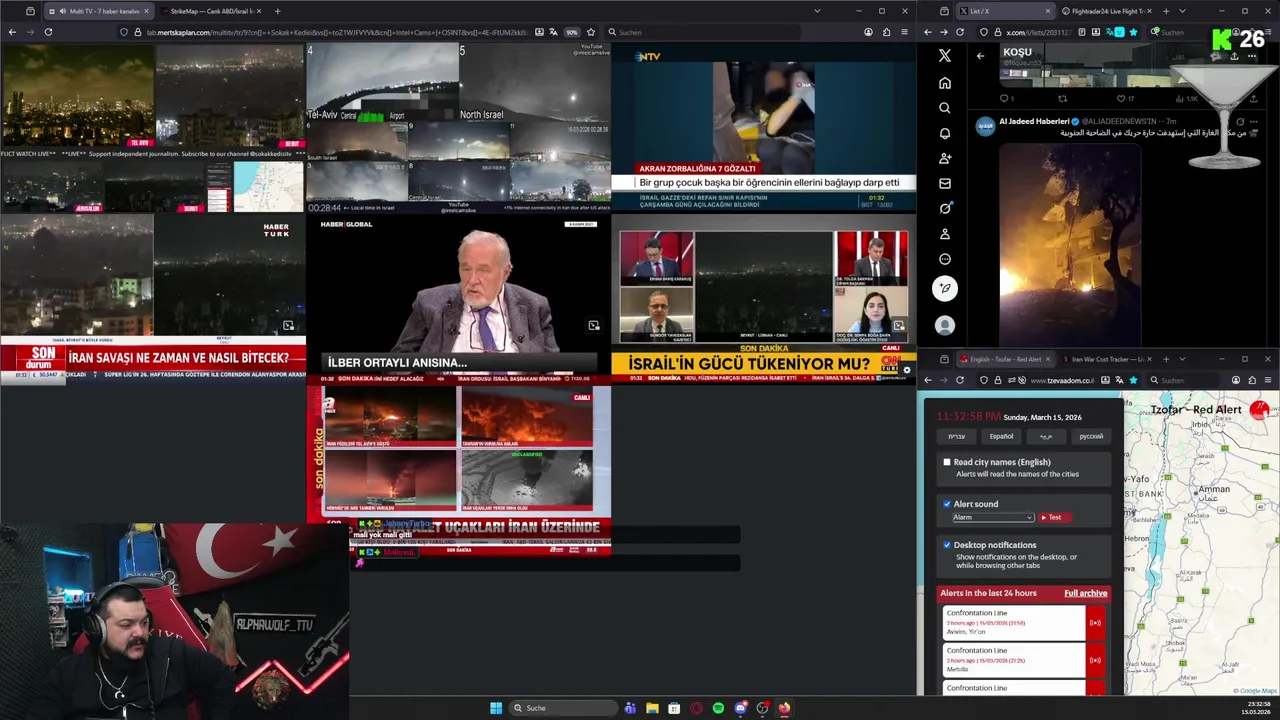1280x720 pixels.
Task: Click Confrontation Line Avivim alert entry
Action: (x=1013, y=623)
